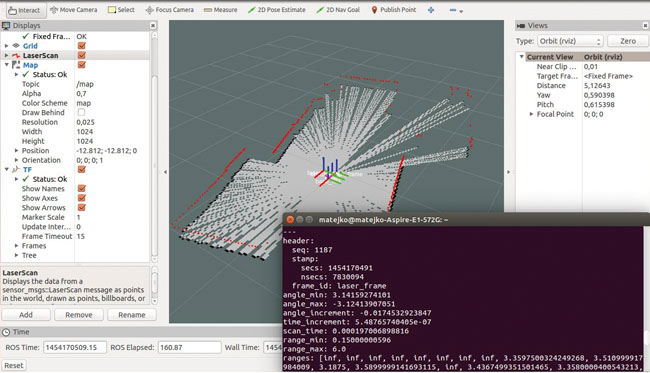The image size is (650, 373).
Task: Choose the Select tool in toolbar
Action: pyautogui.click(x=121, y=10)
